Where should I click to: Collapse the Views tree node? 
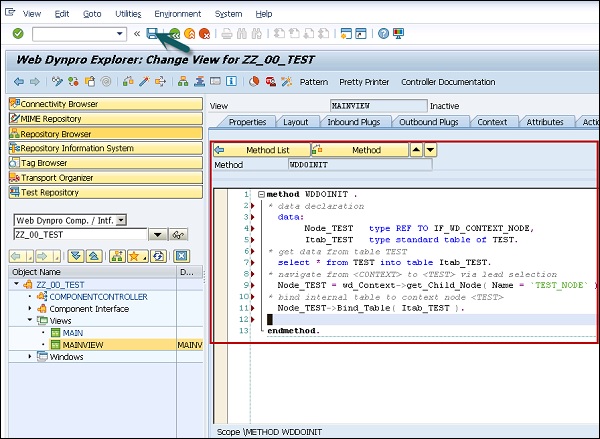coord(30,320)
